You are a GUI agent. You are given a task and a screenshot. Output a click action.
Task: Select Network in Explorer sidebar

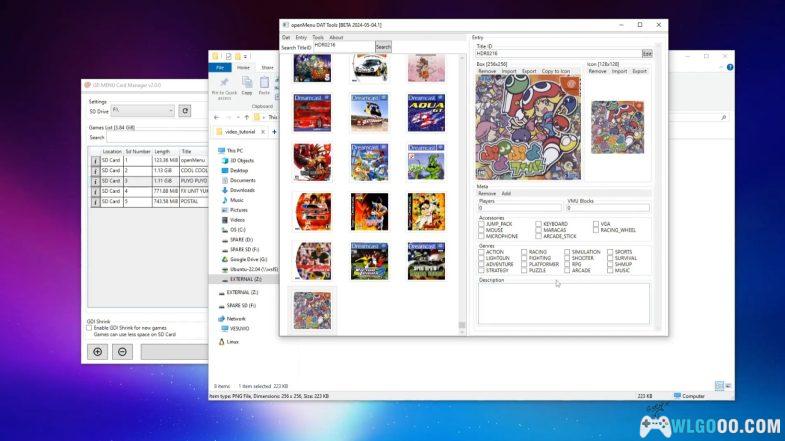click(232, 319)
